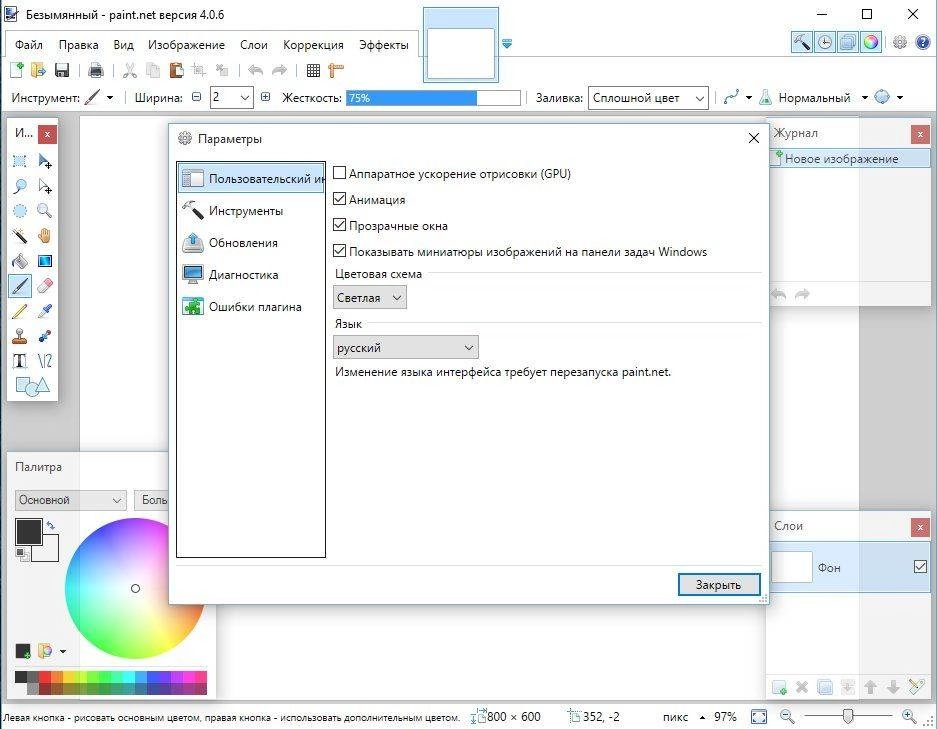Image resolution: width=937 pixels, height=729 pixels.
Task: Select the Shapes tool
Action: [x=32, y=386]
